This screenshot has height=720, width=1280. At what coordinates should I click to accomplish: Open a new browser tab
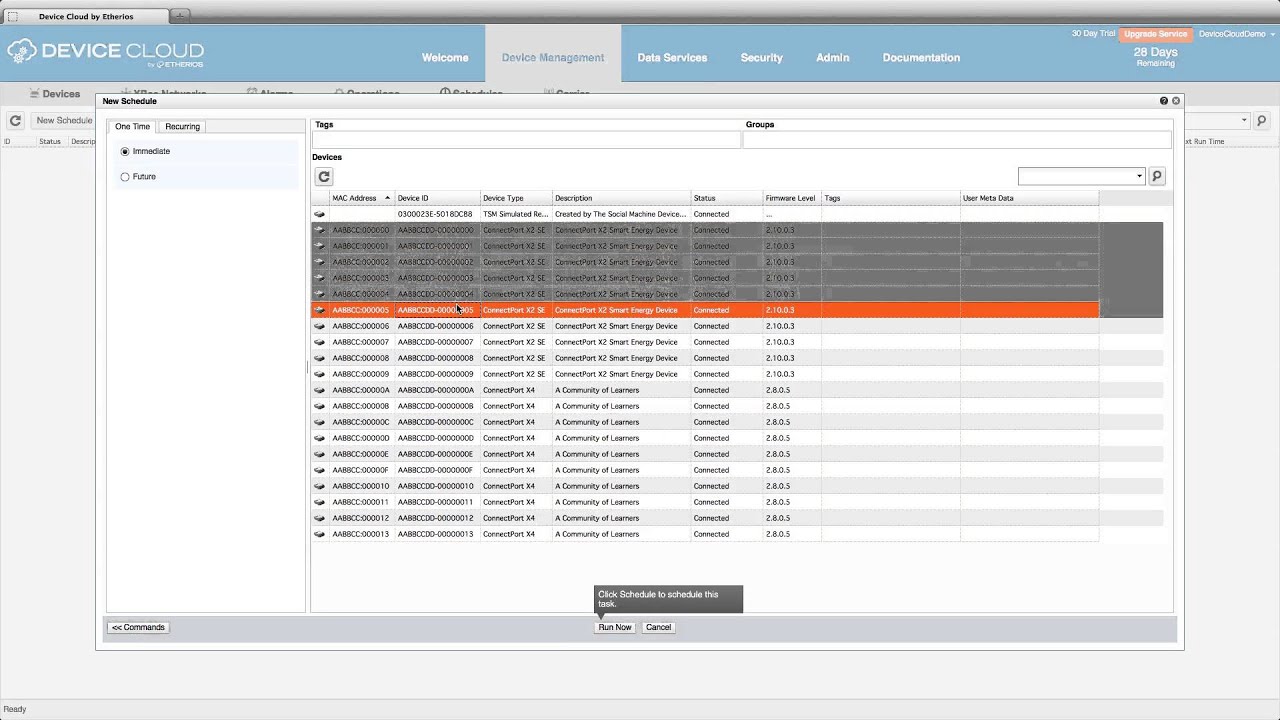tap(180, 16)
